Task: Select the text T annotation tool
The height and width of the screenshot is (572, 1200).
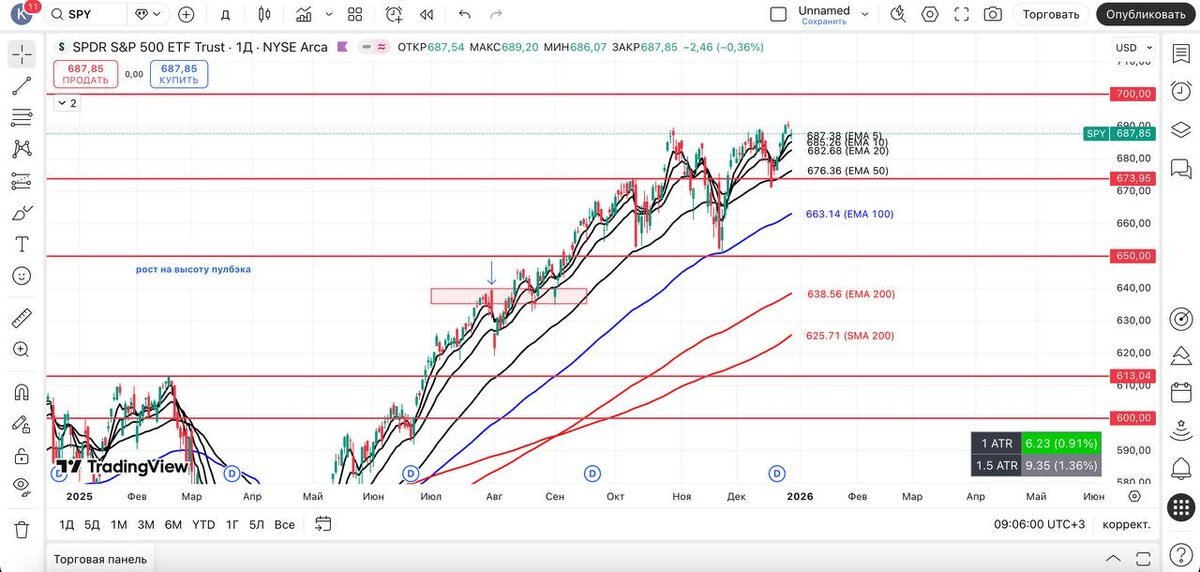Action: click(22, 244)
